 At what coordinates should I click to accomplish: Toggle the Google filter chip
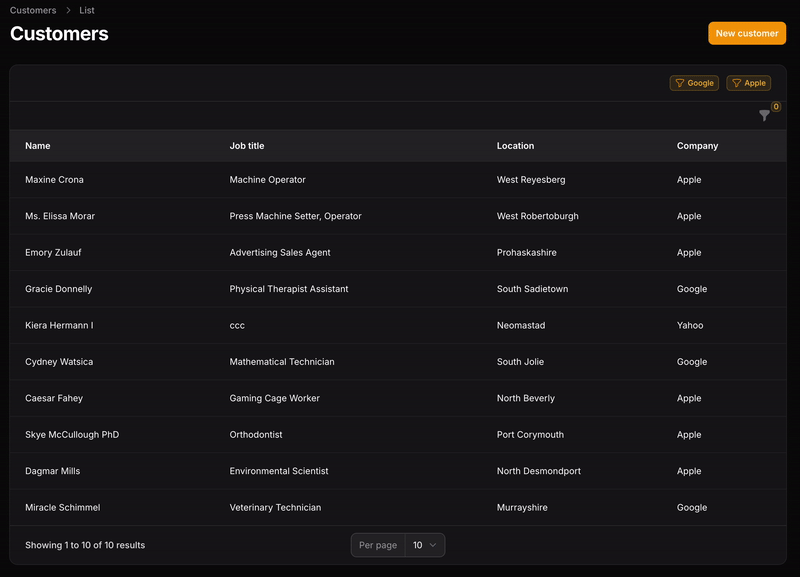[x=694, y=84]
